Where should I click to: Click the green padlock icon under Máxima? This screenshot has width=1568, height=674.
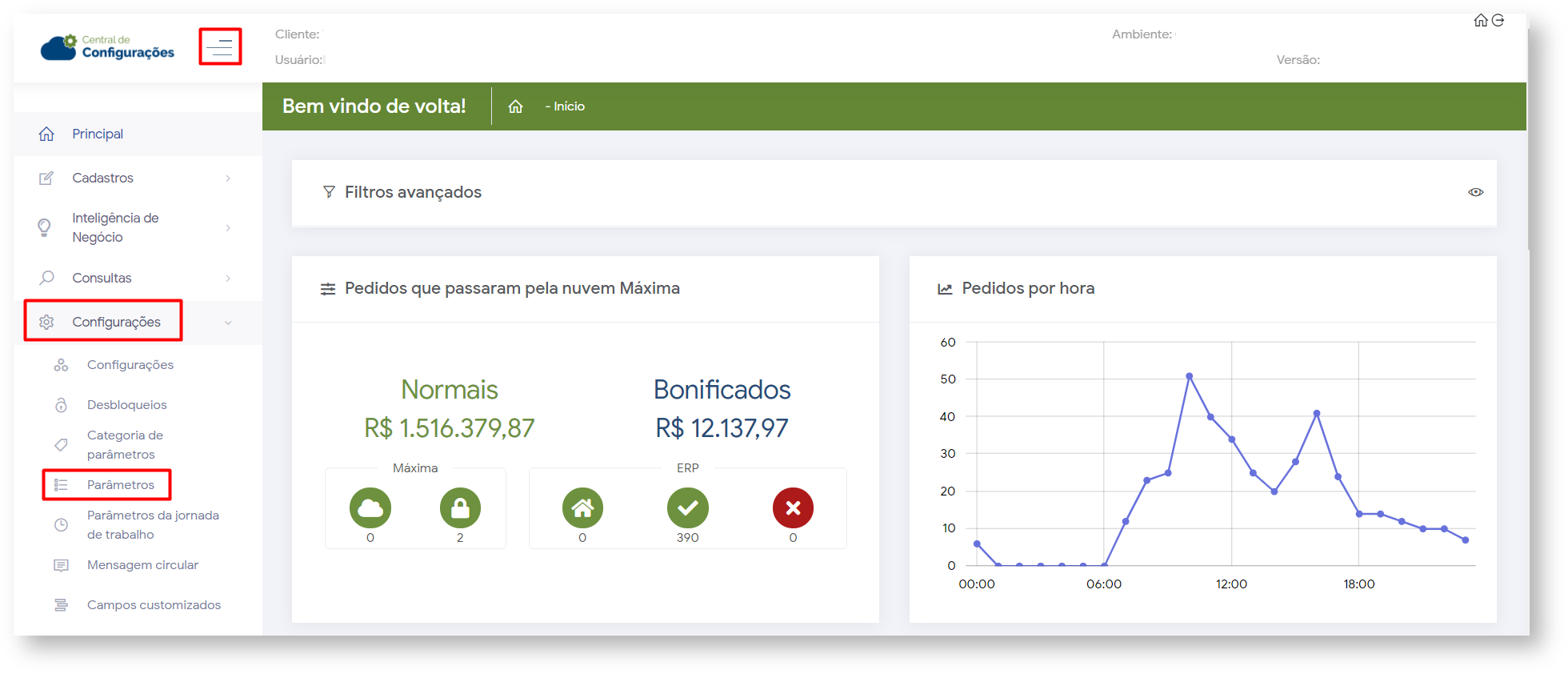[x=460, y=508]
